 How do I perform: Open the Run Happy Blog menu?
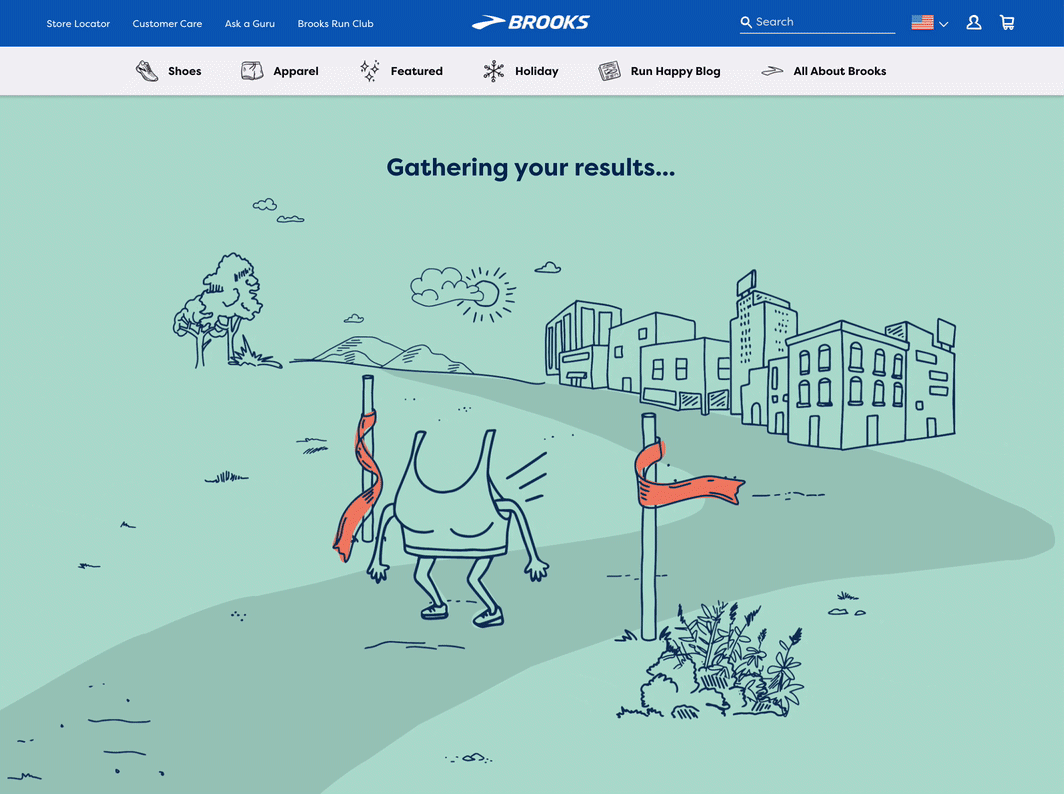point(675,71)
